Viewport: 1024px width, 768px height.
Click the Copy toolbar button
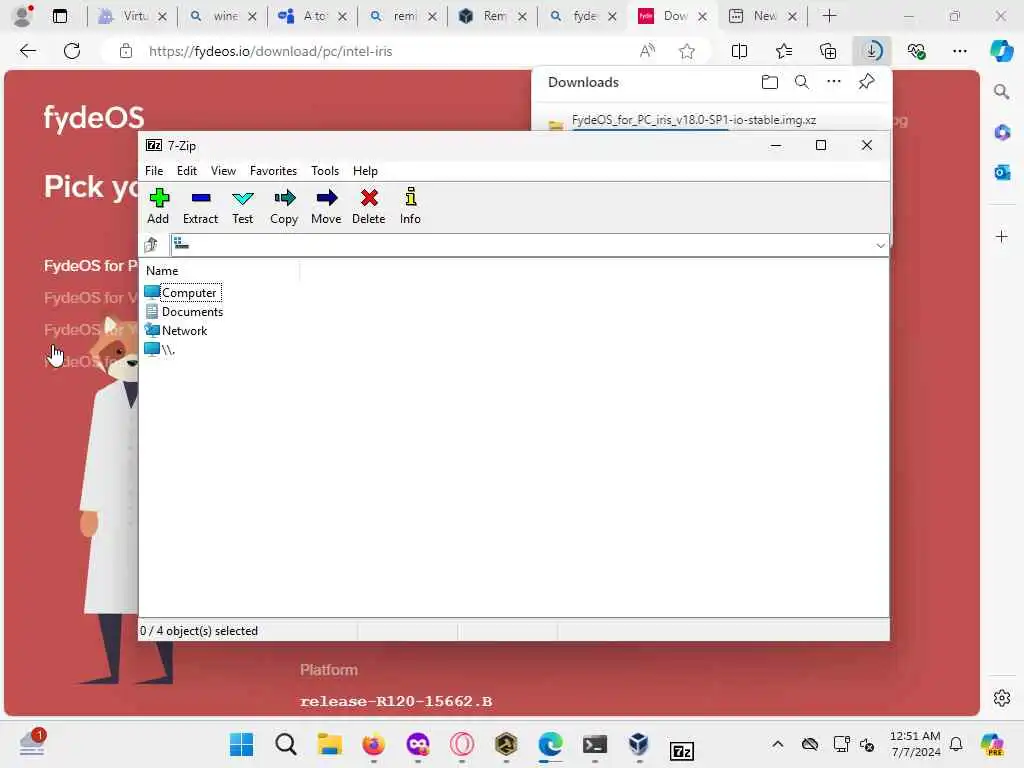284,206
